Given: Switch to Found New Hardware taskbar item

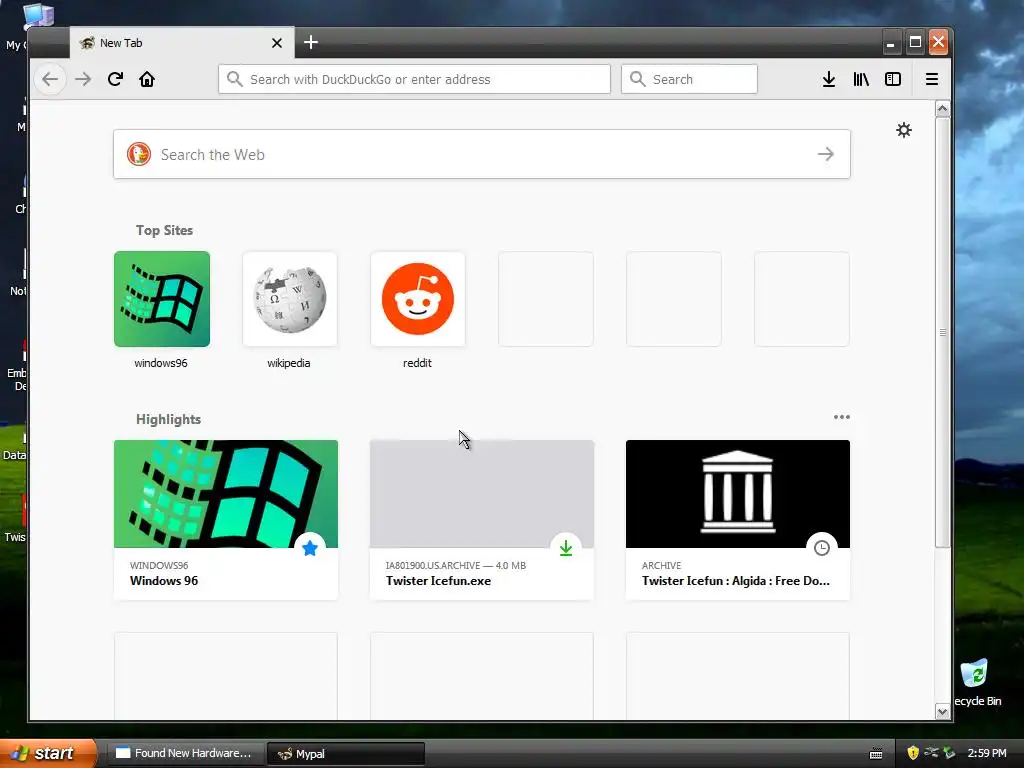Looking at the screenshot, I should click(184, 754).
